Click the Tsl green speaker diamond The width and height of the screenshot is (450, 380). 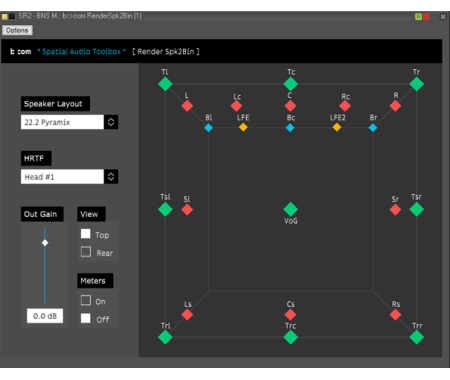165,209
